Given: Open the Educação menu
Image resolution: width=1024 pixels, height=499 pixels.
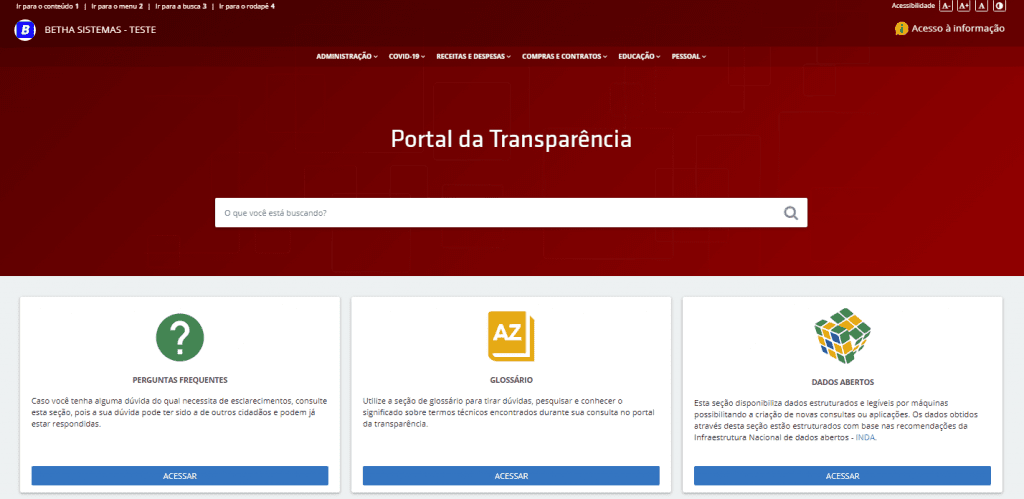Looking at the screenshot, I should tap(638, 57).
